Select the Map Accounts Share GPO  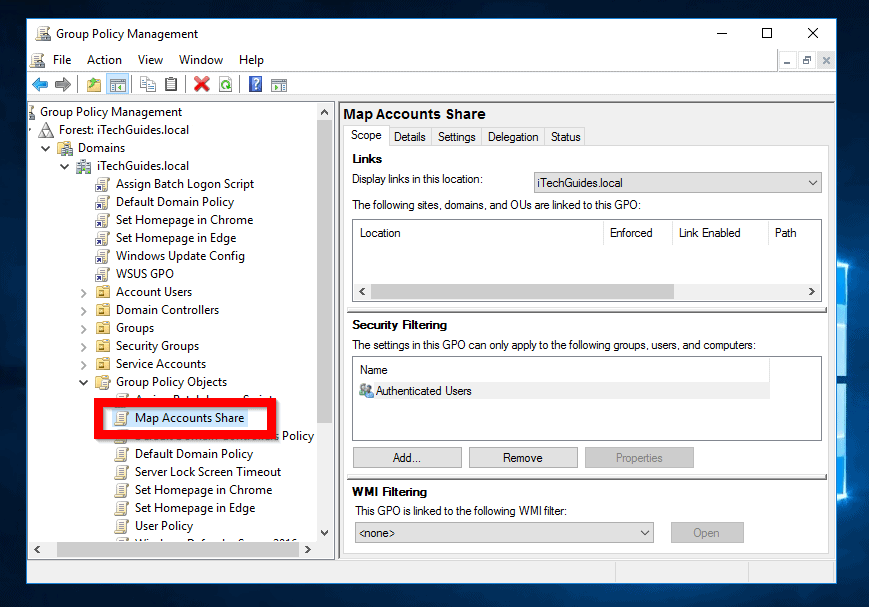pyautogui.click(x=190, y=417)
